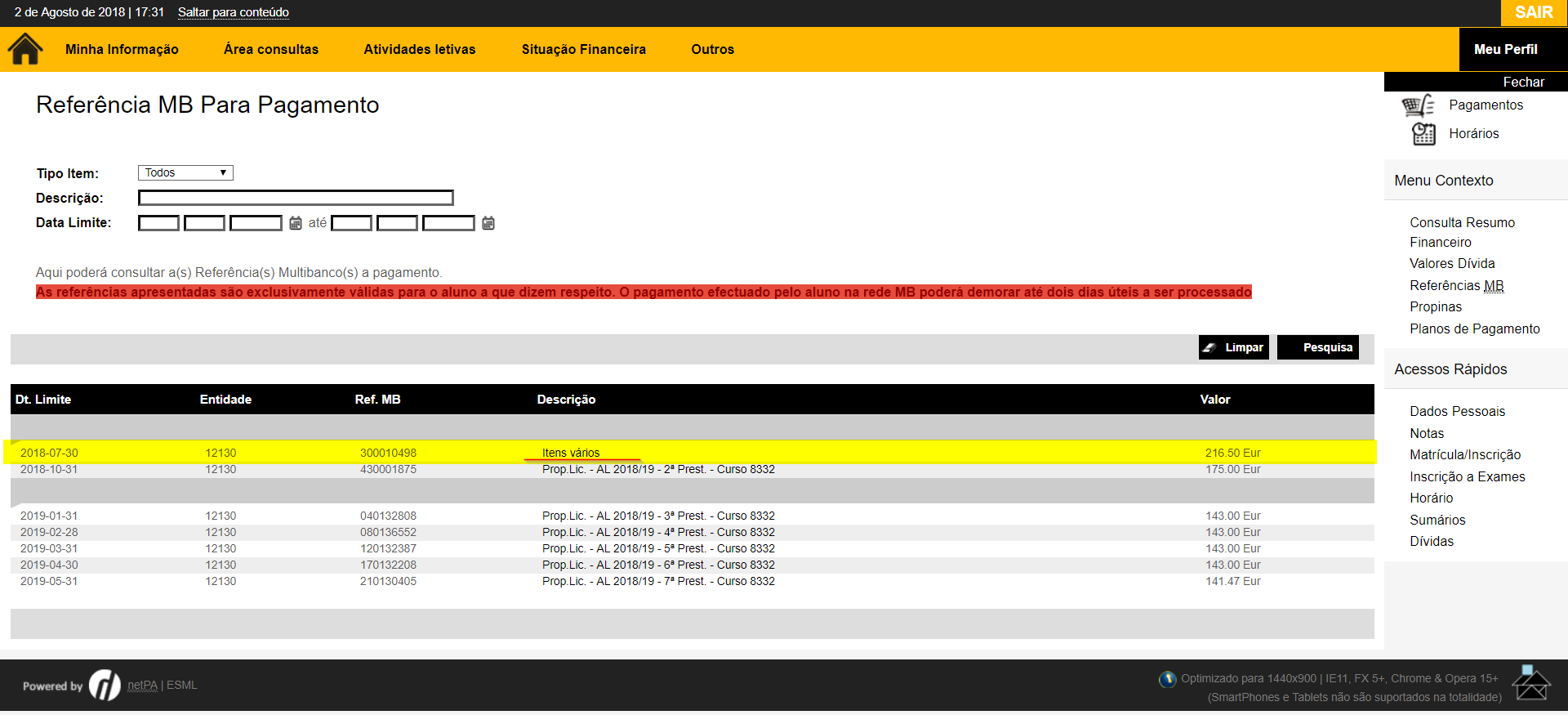This screenshot has height=715, width=1568.
Task: Focus the third start-date field of Data Limite
Action: pyautogui.click(x=256, y=223)
